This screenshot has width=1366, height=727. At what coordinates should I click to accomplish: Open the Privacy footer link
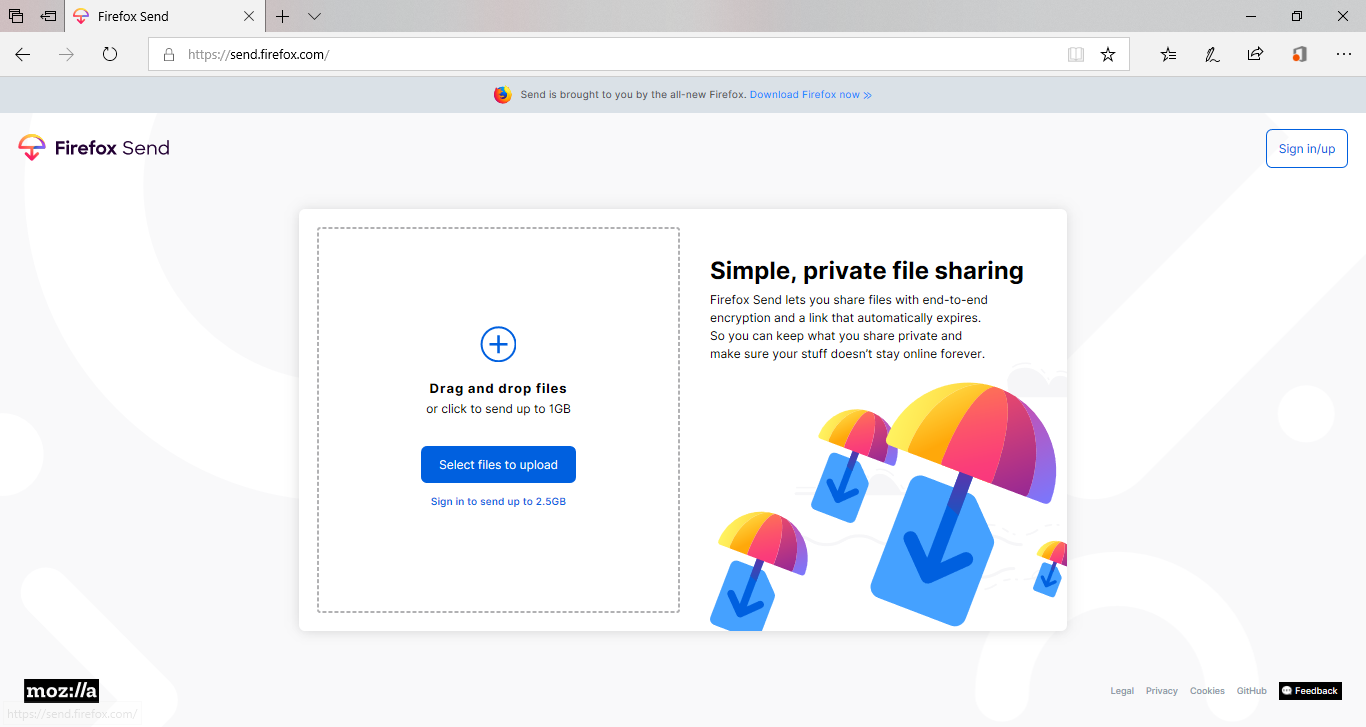click(1162, 691)
